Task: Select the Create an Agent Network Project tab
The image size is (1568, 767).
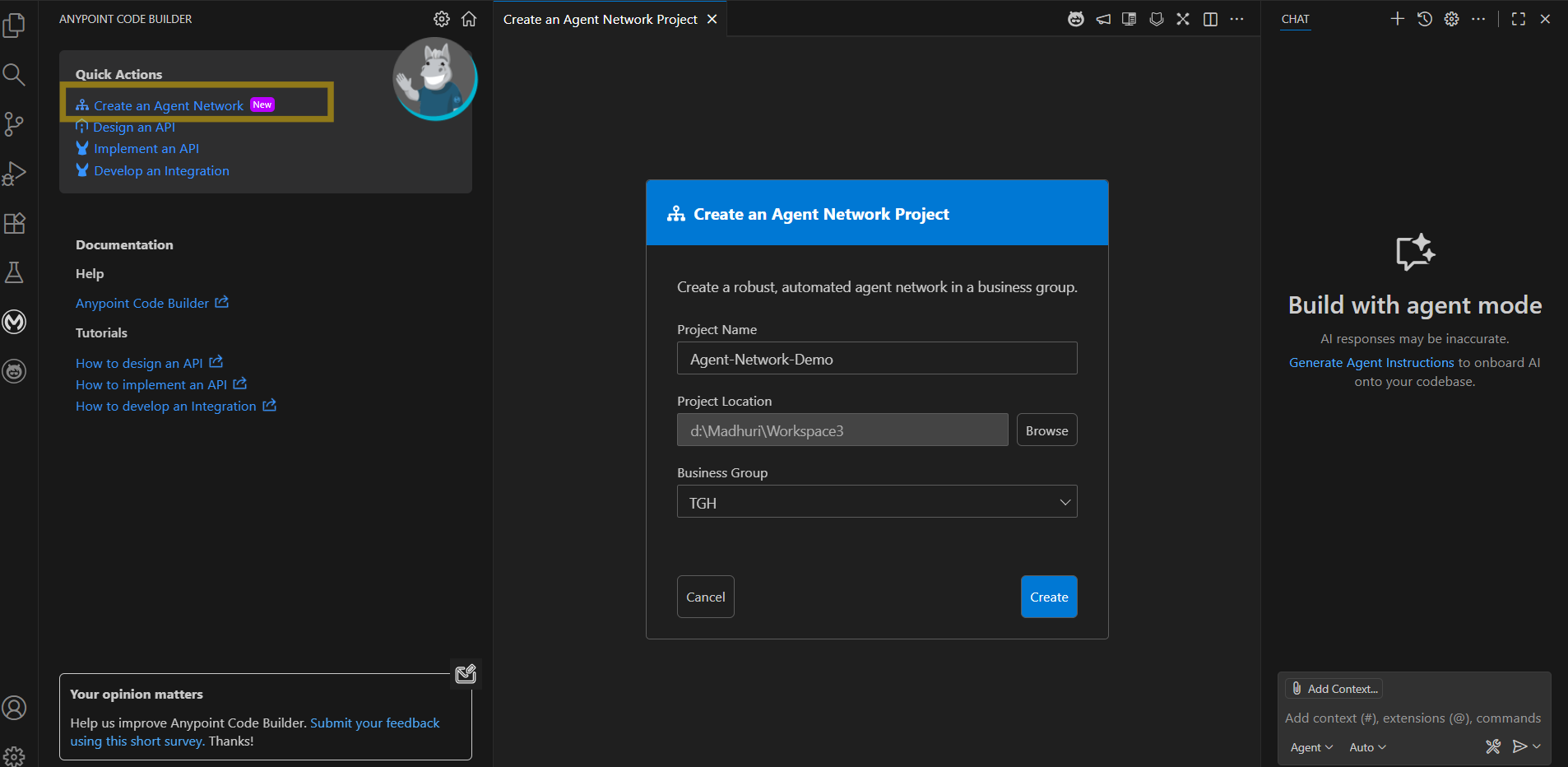Action: point(601,19)
